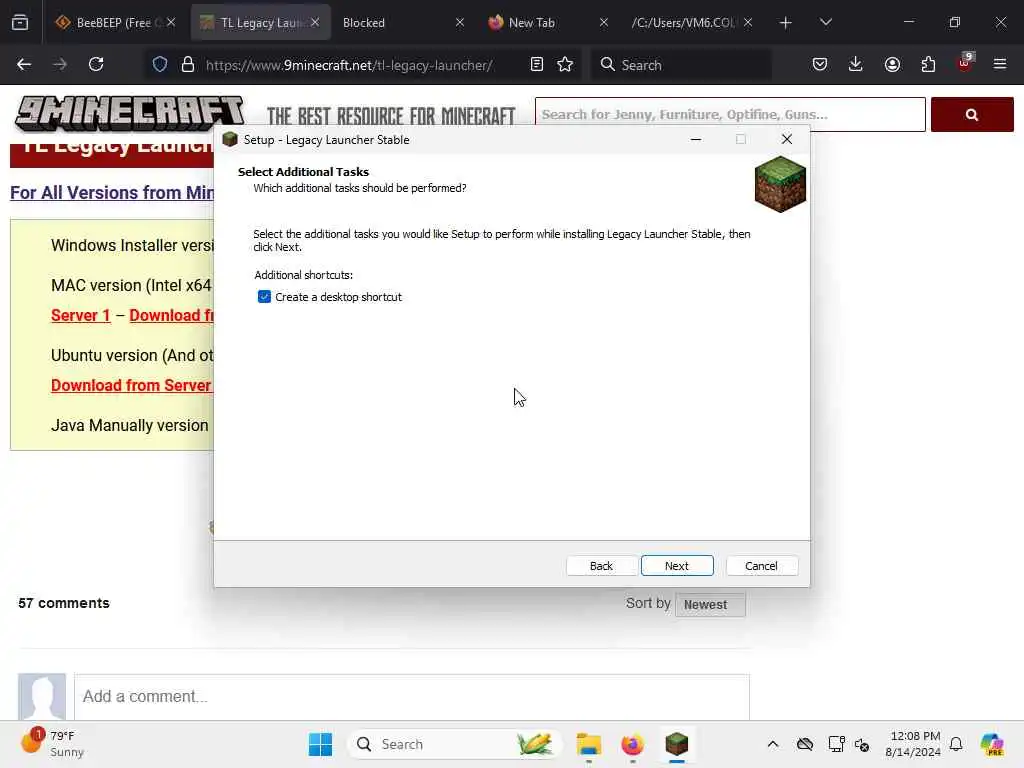Click Legacy Launcher taskbar icon

coord(677,744)
